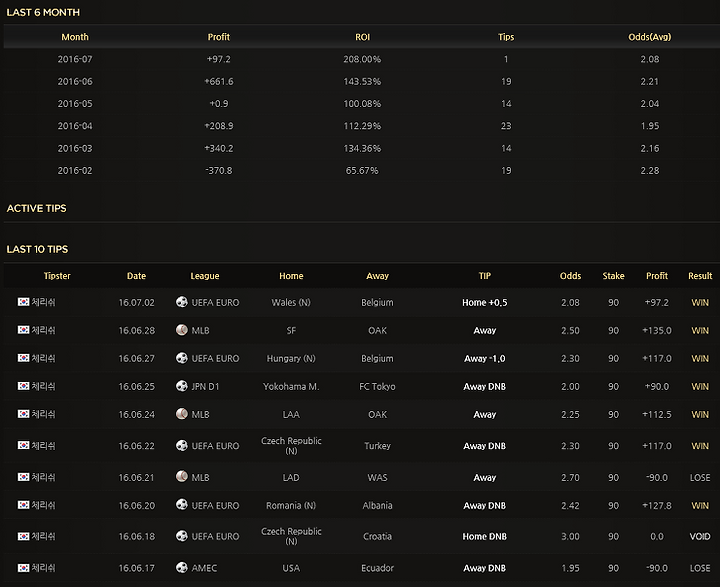This screenshot has width=720, height=587.
Task: Click the Stake column header
Action: point(613,276)
